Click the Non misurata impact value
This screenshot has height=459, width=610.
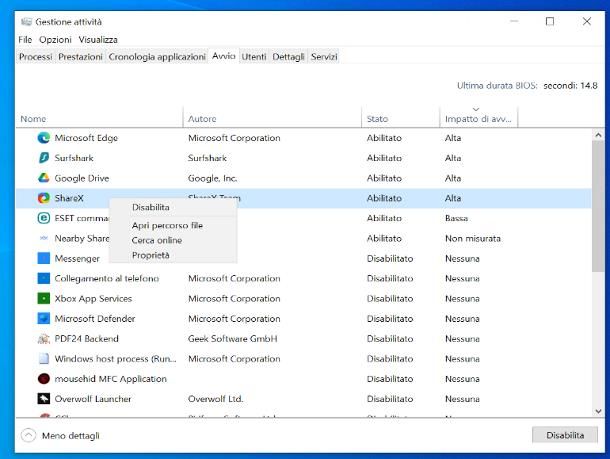[x=473, y=238]
